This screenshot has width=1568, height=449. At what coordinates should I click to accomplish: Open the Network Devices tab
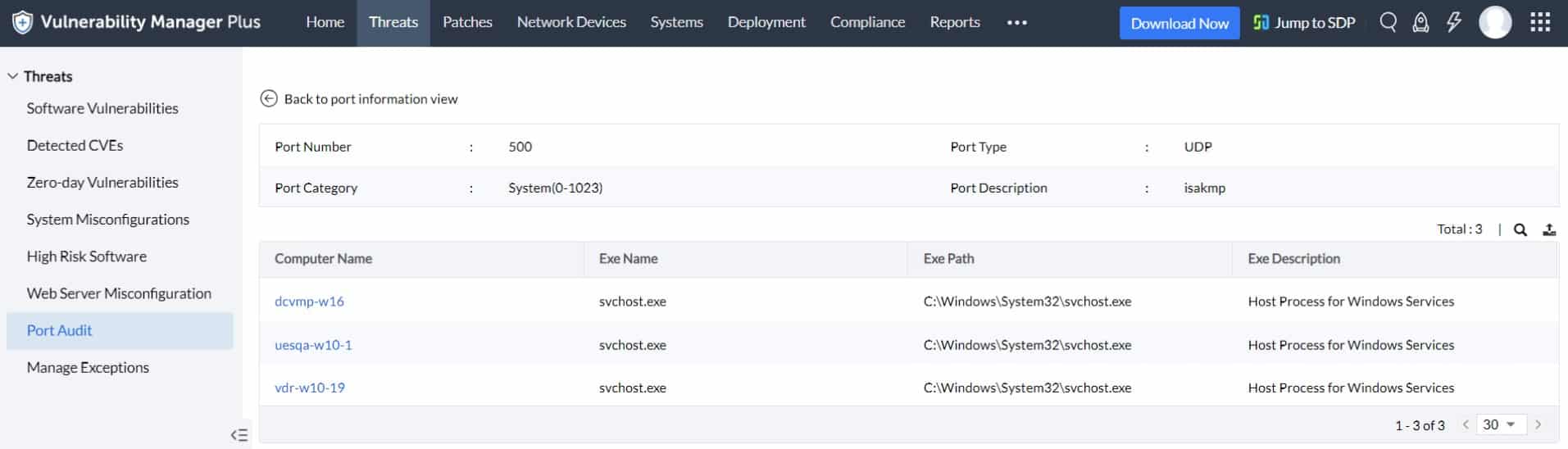pos(571,22)
